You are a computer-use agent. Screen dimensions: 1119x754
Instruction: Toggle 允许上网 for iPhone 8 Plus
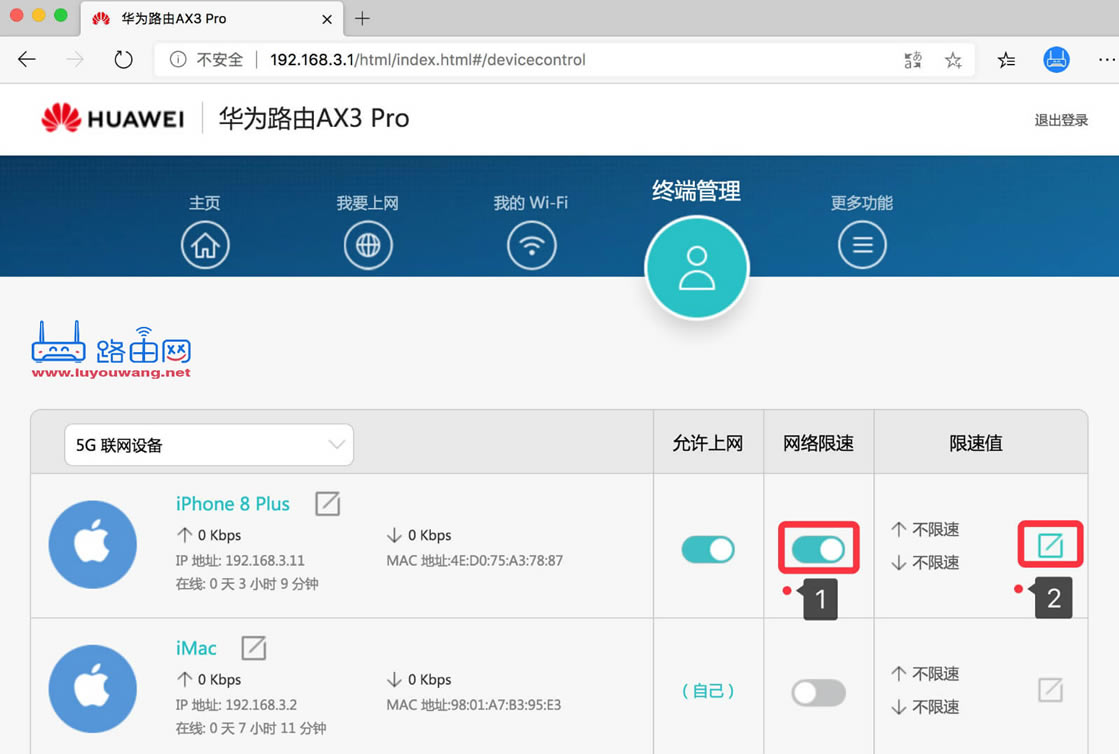coord(708,548)
